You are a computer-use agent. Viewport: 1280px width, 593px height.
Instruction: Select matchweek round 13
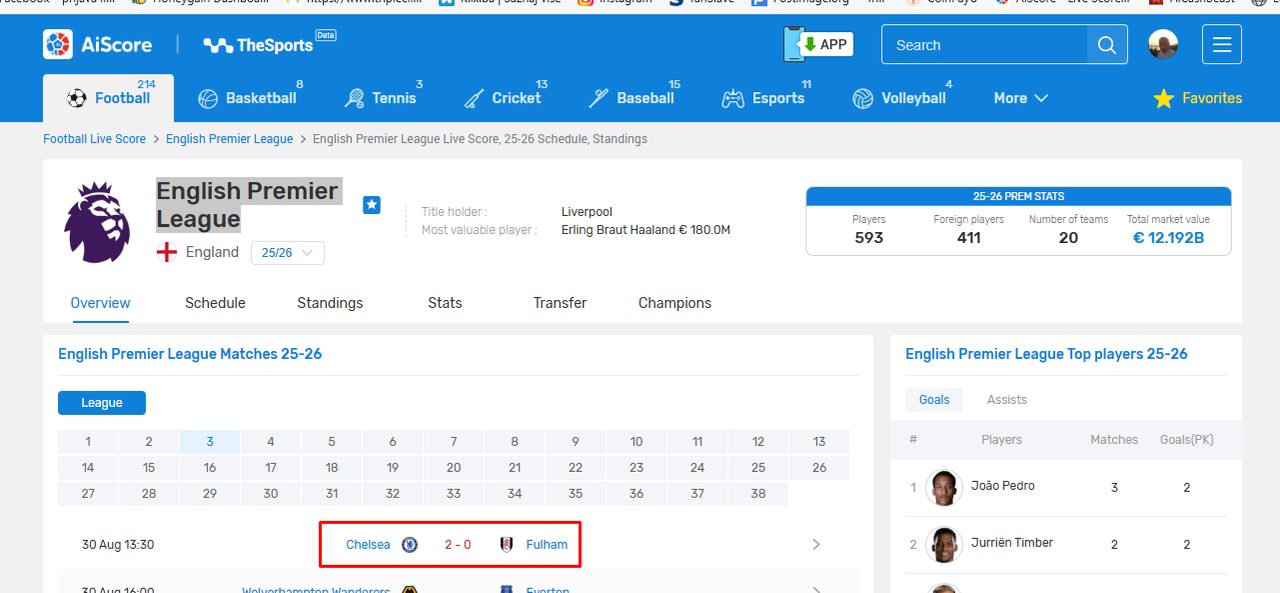pyautogui.click(x=819, y=441)
